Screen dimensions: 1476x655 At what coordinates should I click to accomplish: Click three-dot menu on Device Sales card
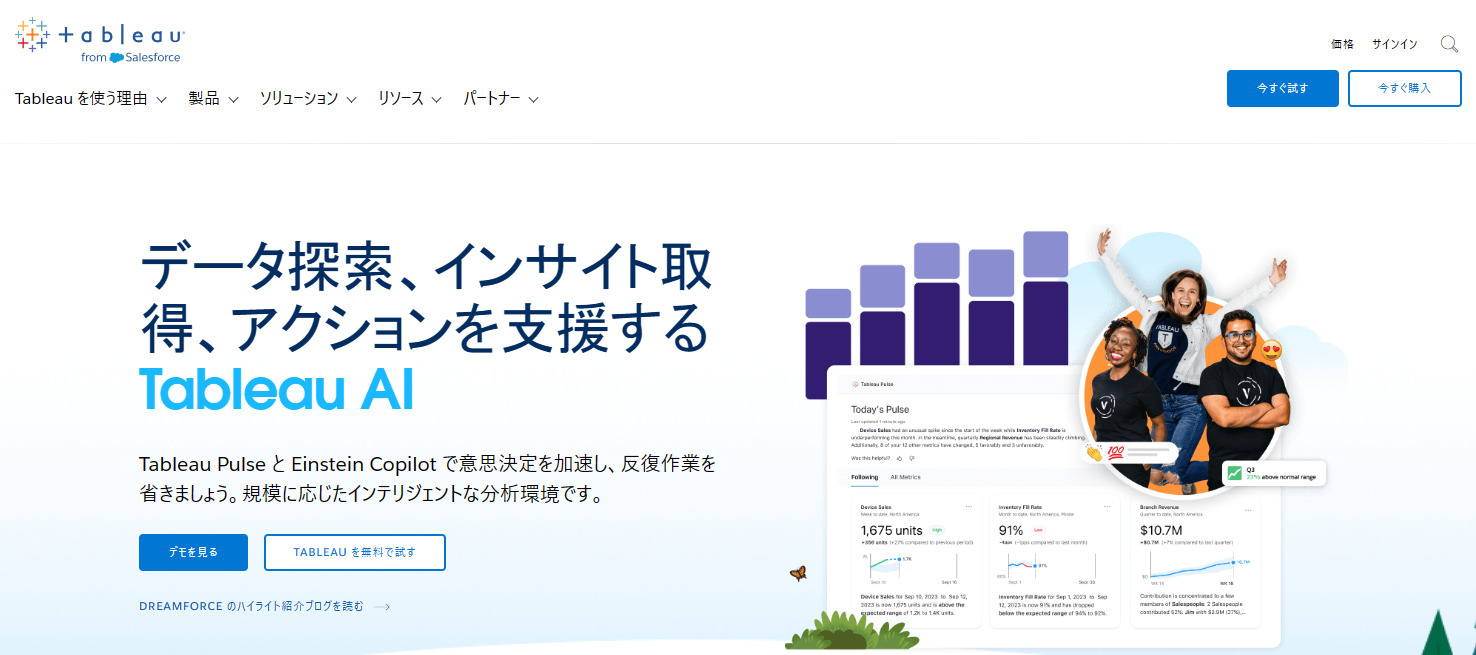(x=969, y=507)
